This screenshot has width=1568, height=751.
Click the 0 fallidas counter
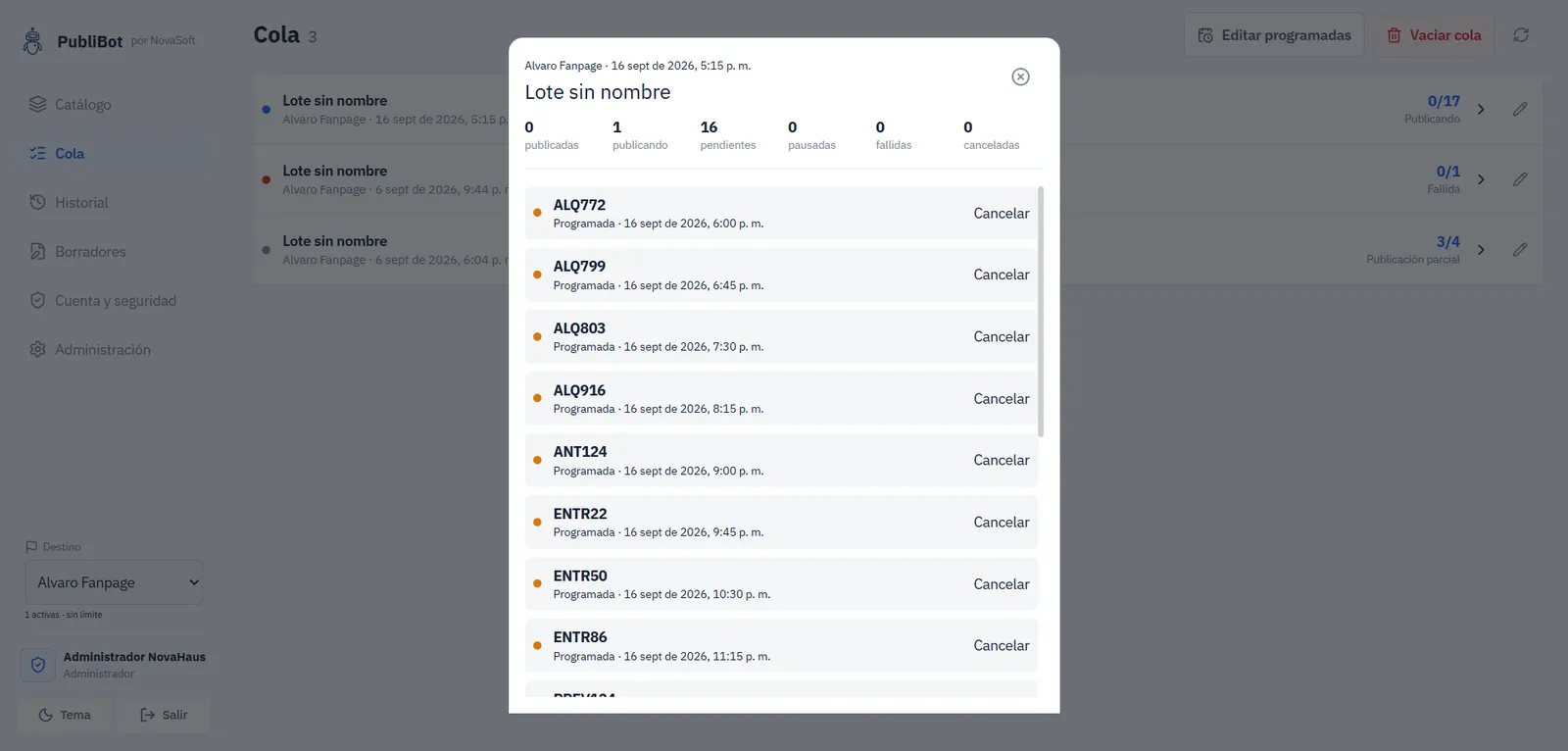[894, 135]
